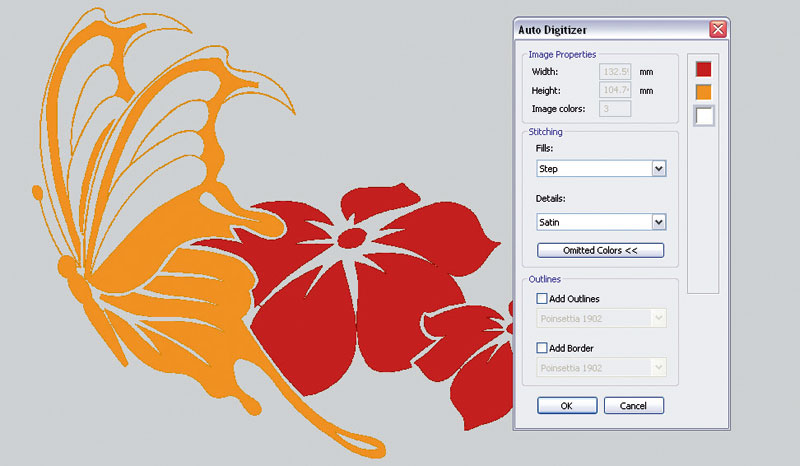Select the orange color swatch

704,92
